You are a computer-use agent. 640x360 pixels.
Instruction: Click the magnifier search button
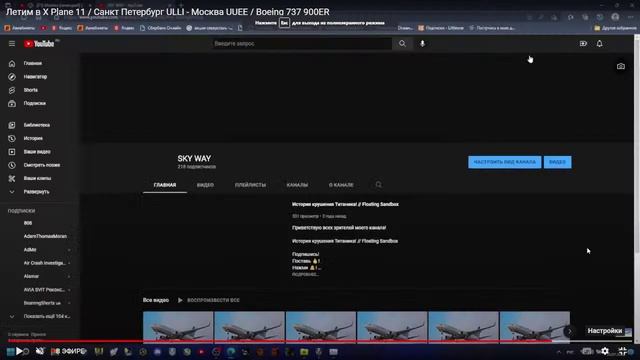pos(402,44)
